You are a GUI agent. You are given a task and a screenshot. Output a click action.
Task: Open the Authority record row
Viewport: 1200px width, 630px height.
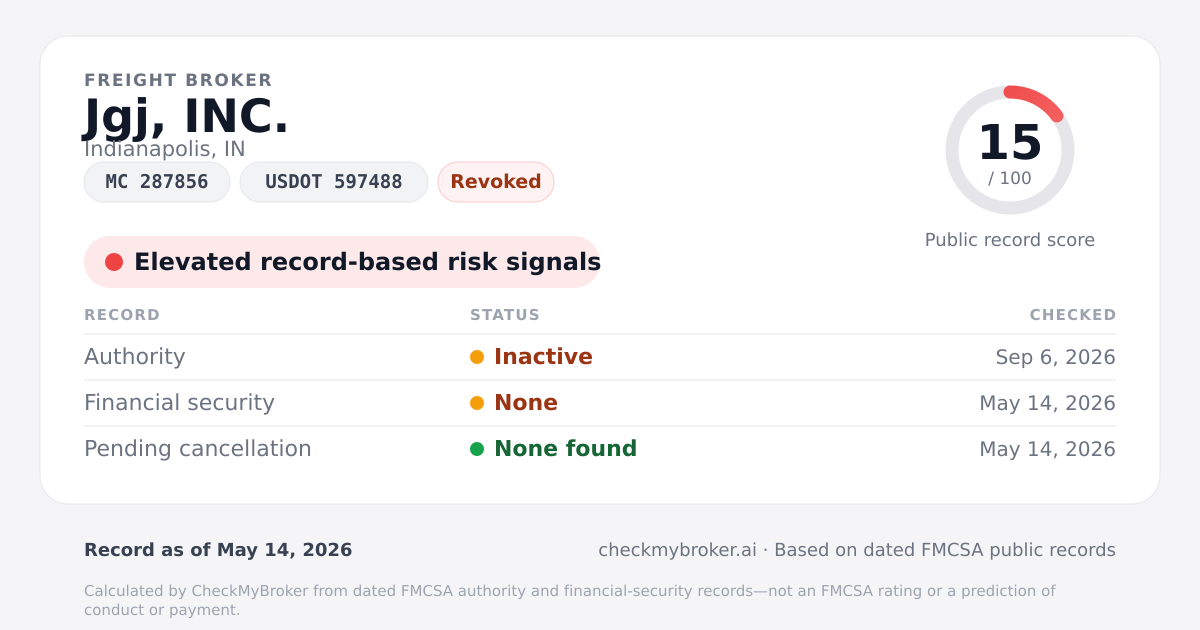(x=600, y=357)
